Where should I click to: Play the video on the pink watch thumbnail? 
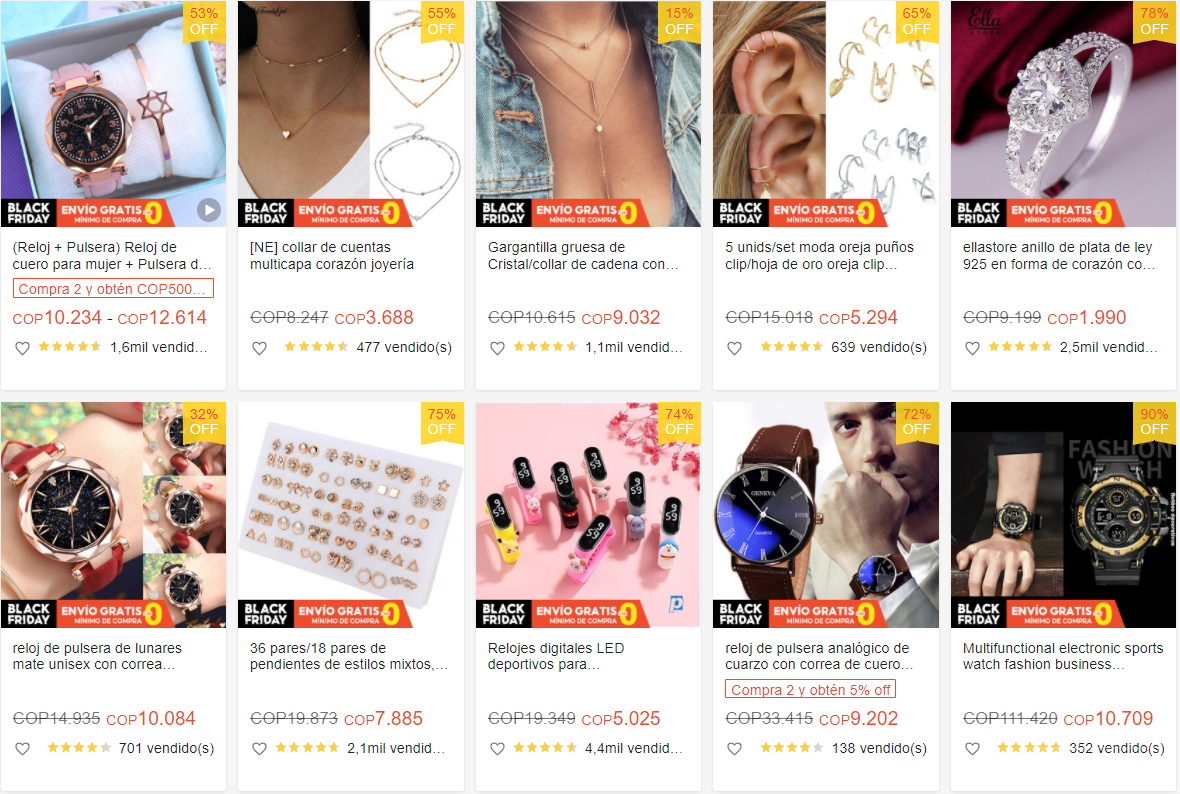208,211
